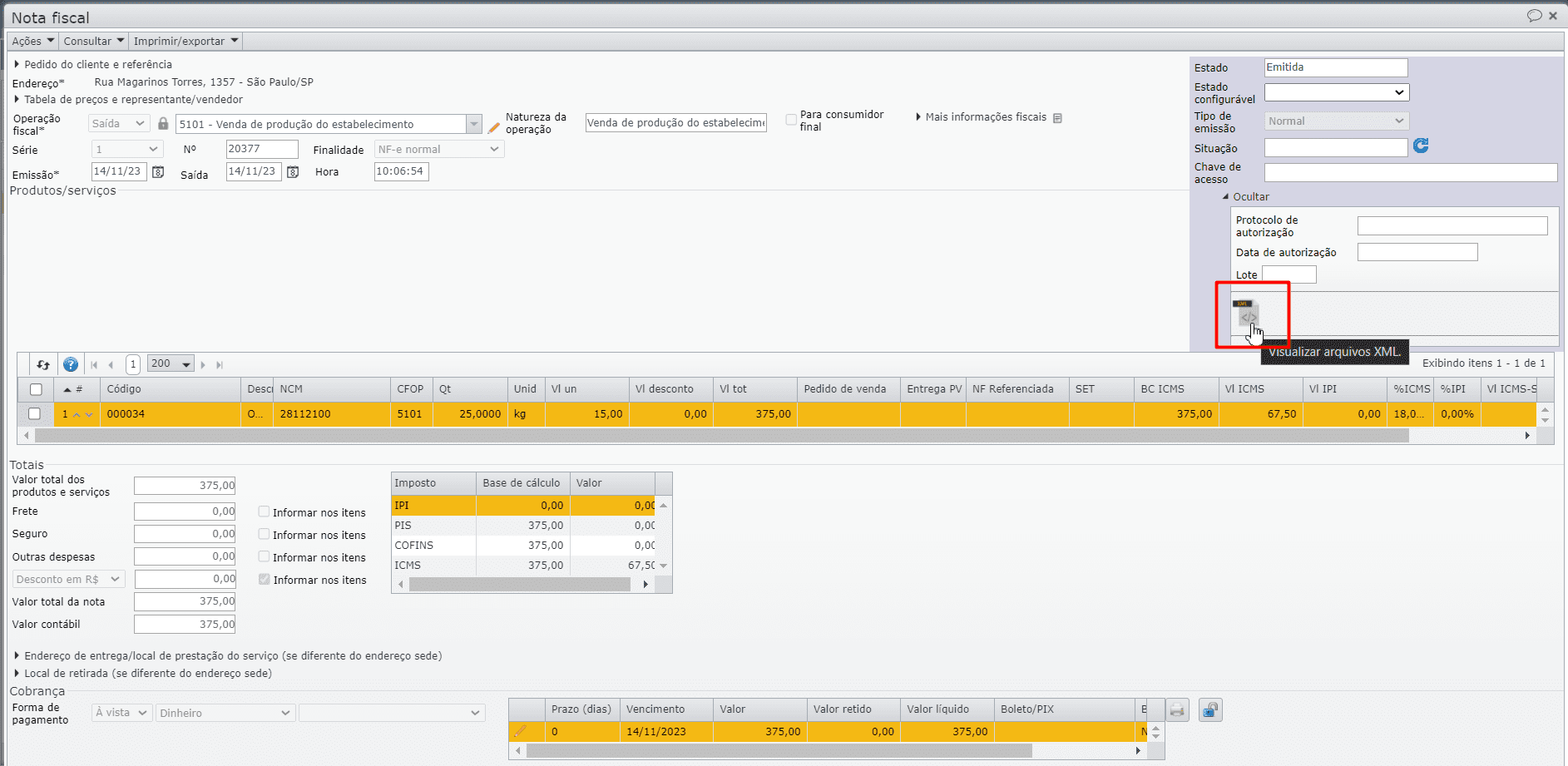Open the 200 page size dropdown
Image resolution: width=1568 pixels, height=766 pixels.
(x=171, y=364)
